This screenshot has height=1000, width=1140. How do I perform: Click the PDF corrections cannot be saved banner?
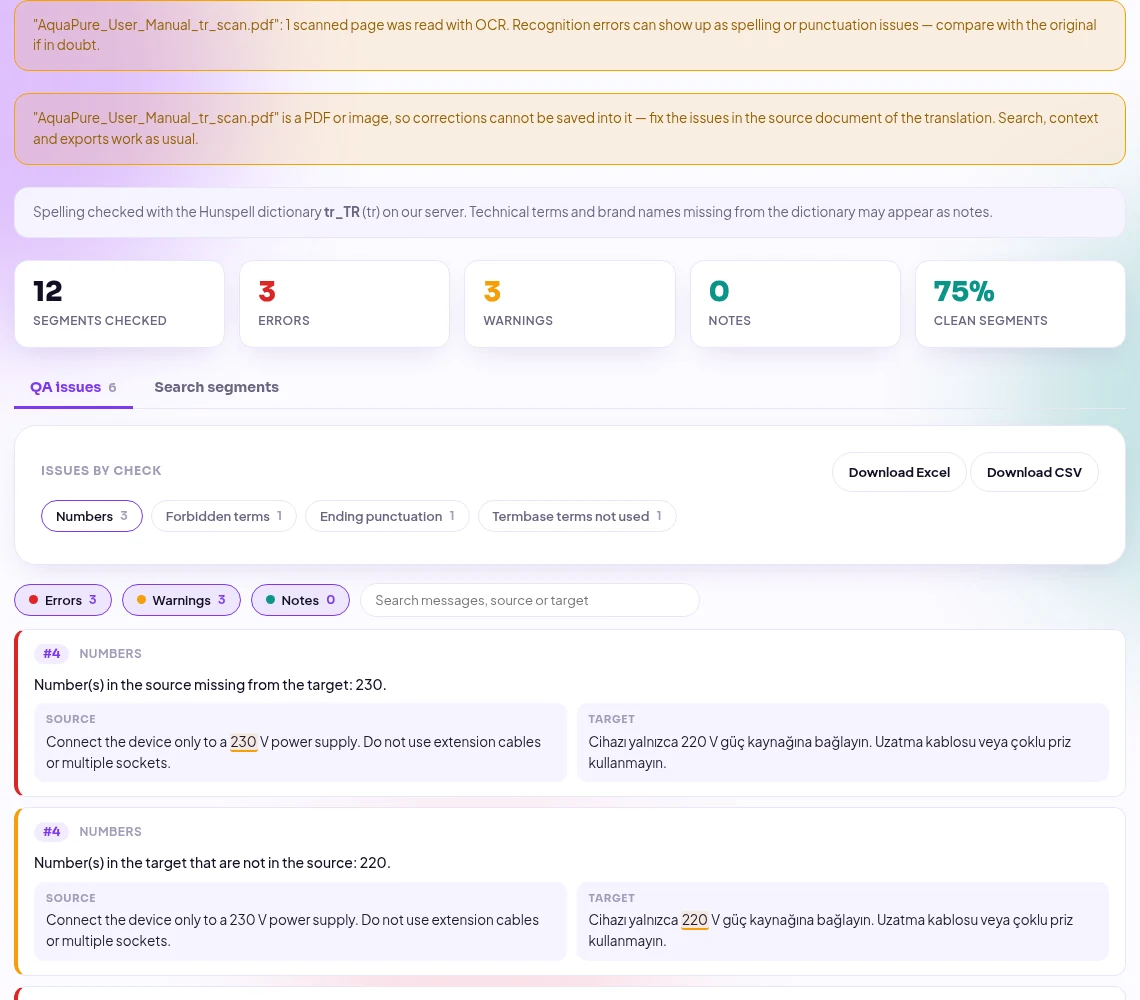[x=570, y=129]
